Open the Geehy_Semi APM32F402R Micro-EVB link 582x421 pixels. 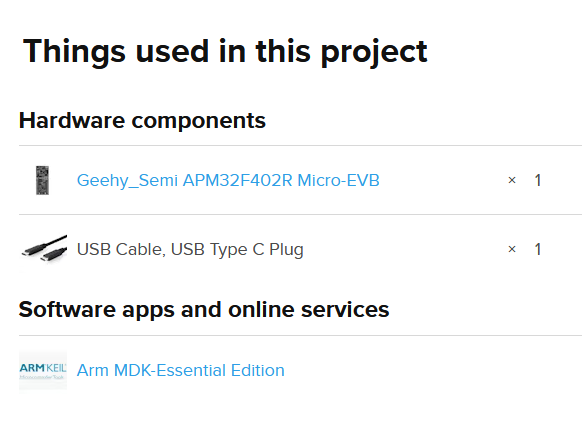click(228, 181)
